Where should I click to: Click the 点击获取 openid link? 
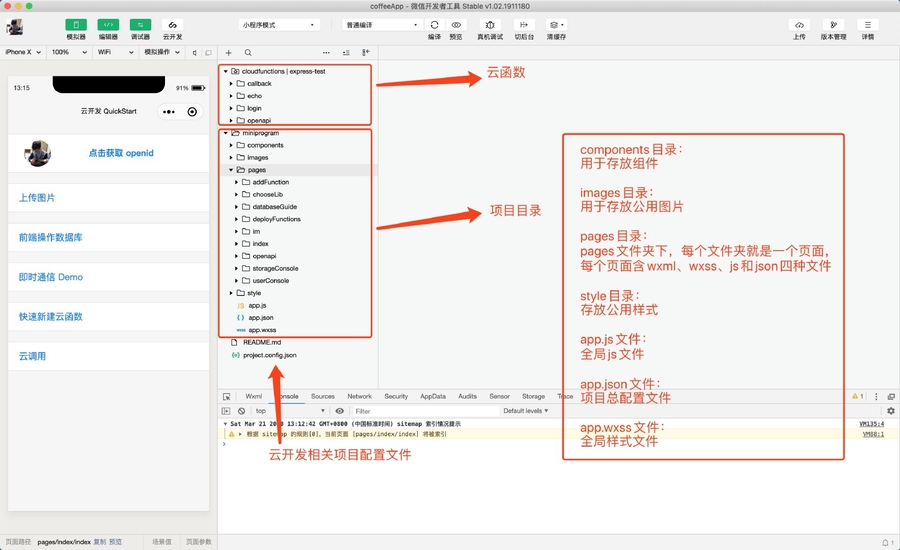click(x=121, y=153)
